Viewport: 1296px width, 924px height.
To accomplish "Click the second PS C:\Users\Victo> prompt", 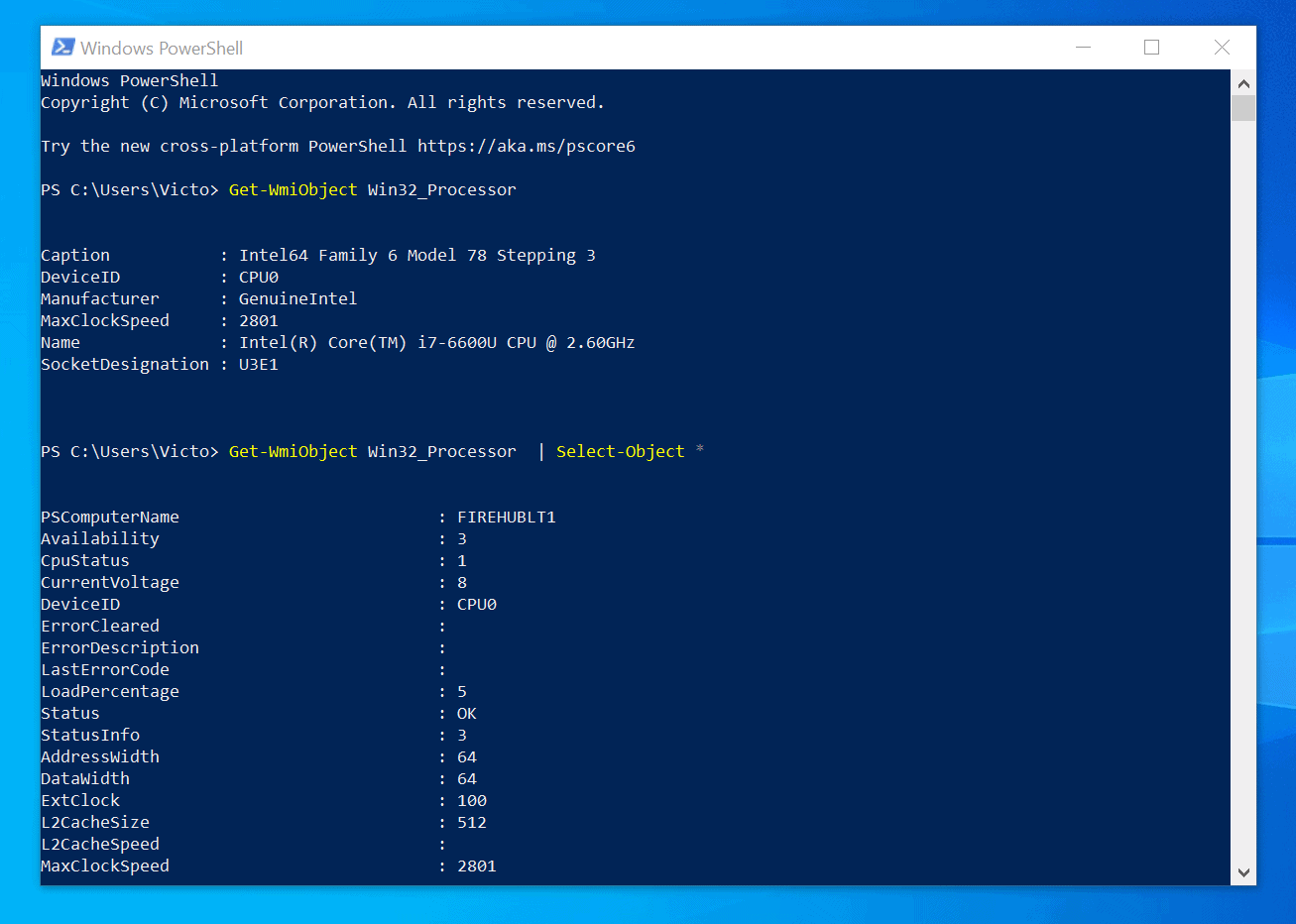I will tap(130, 452).
